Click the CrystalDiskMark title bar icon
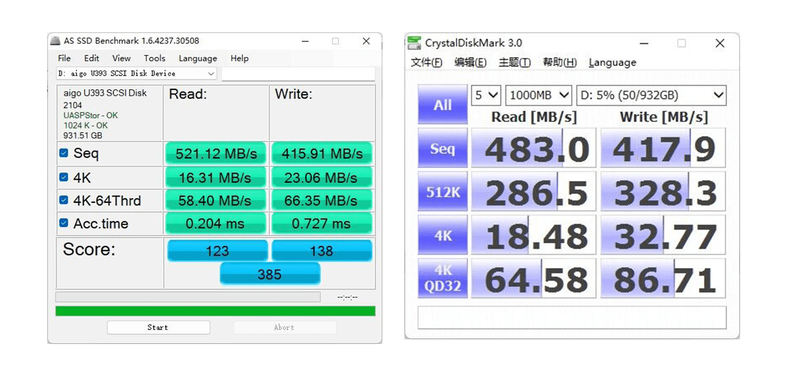 tap(415, 43)
